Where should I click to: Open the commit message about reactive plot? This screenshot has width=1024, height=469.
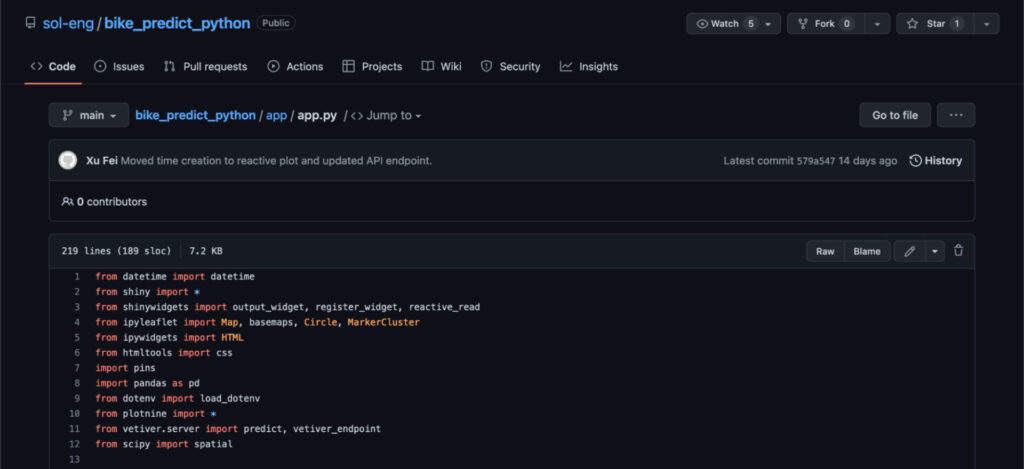[276, 160]
